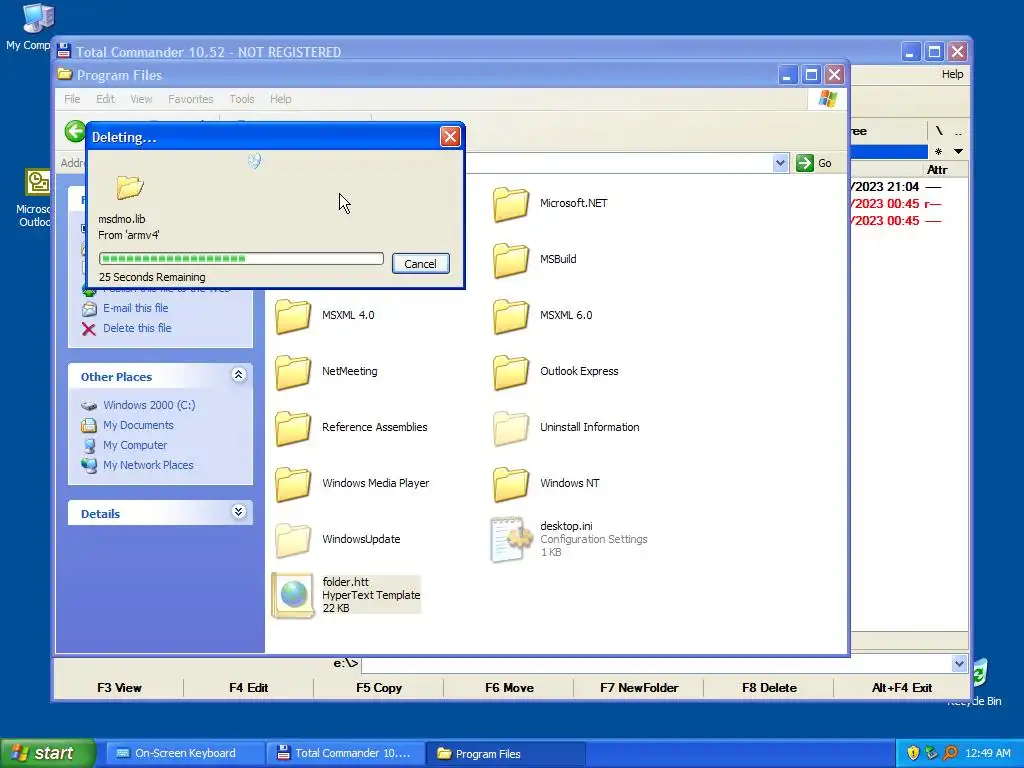
Task: Switch to On-Screen Keyboard taskbar item
Action: [184, 753]
